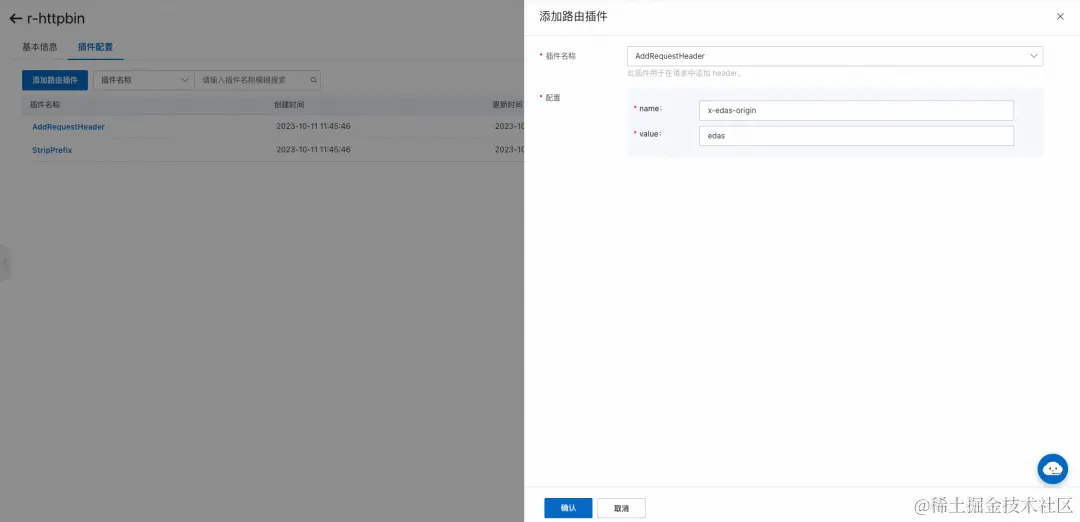Image resolution: width=1080 pixels, height=522 pixels.
Task: Open the 插件名称 search filter dropdown
Action: (x=144, y=80)
